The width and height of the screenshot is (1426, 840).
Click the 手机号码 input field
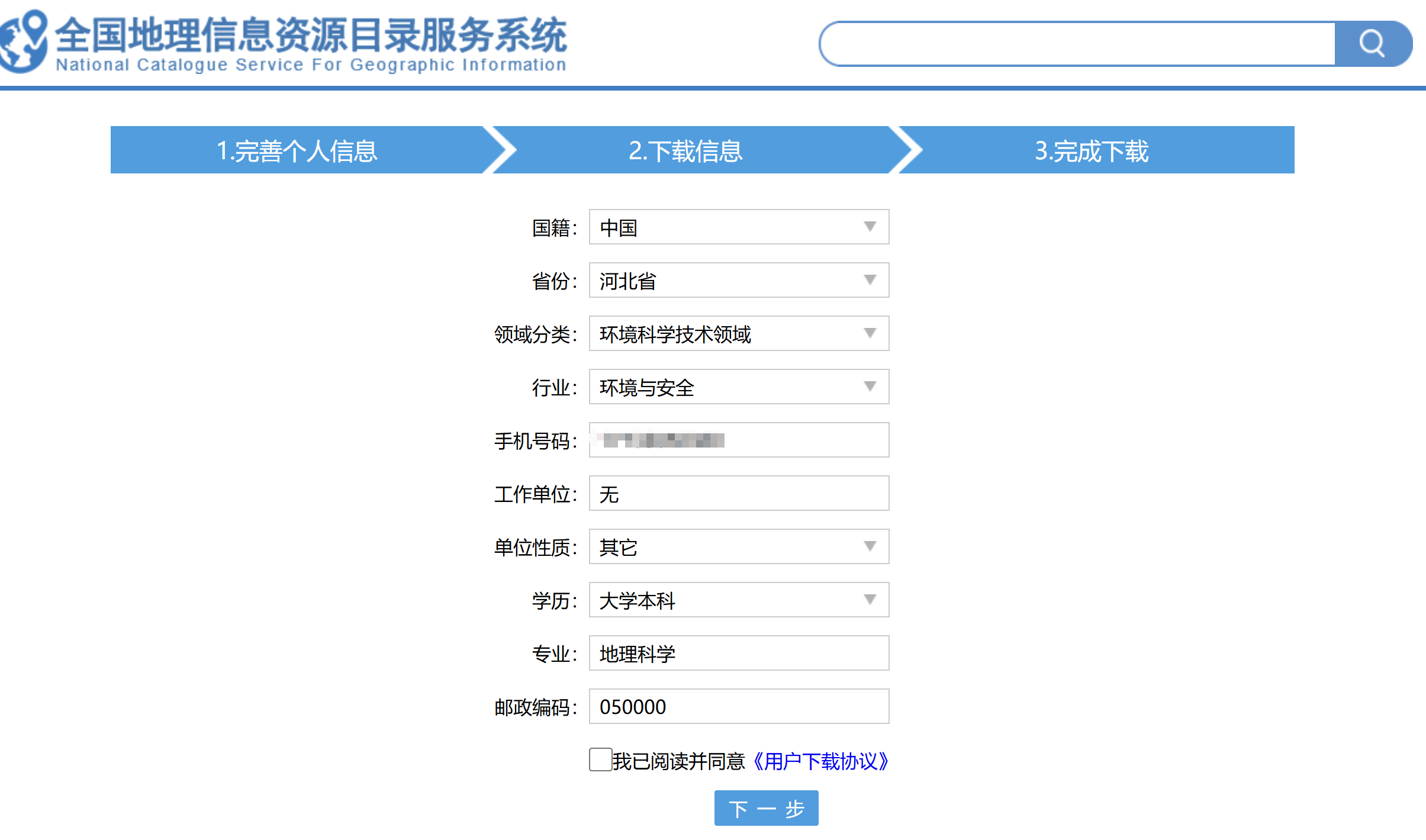pos(739,440)
